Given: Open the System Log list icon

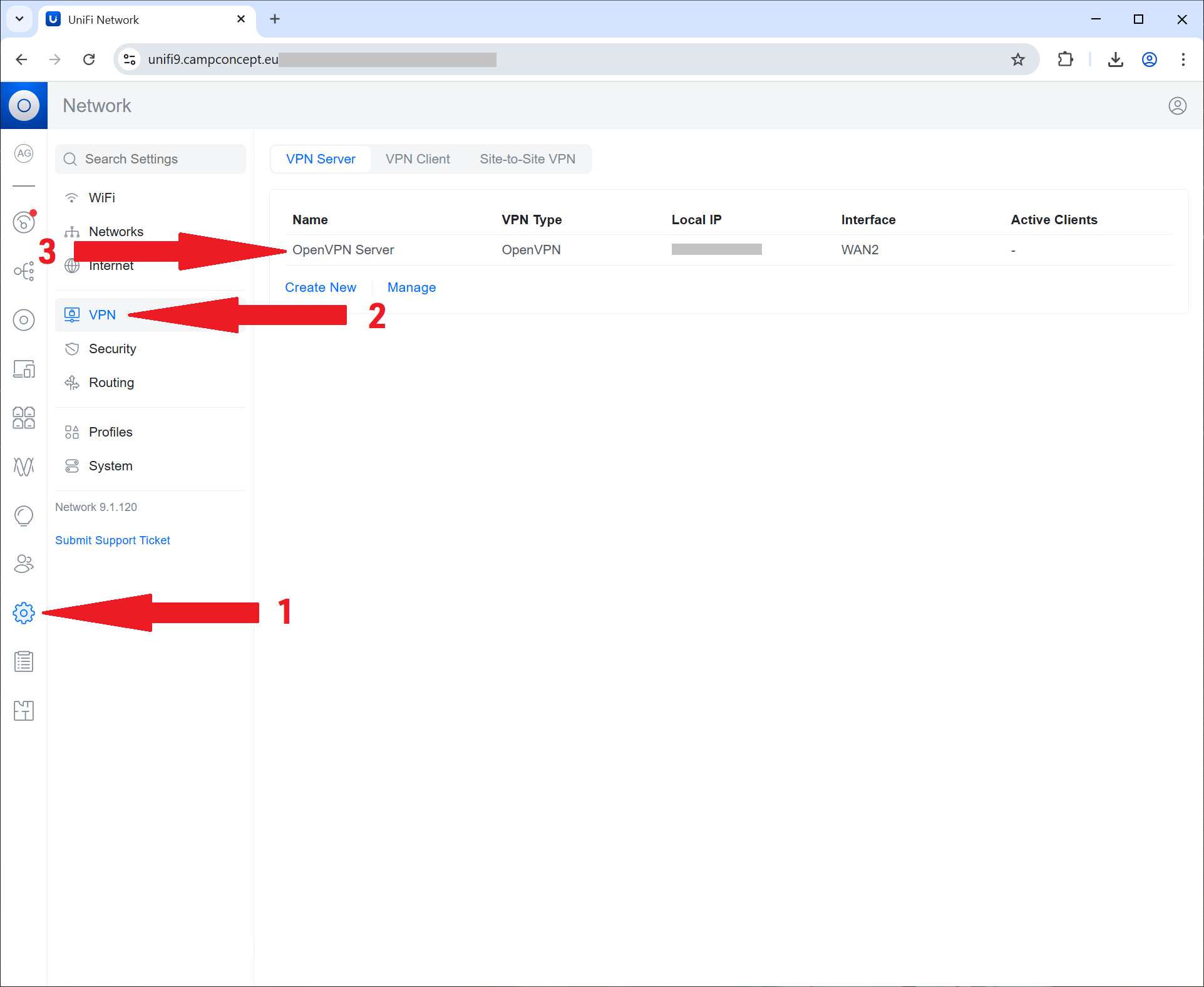Looking at the screenshot, I should pos(24,661).
